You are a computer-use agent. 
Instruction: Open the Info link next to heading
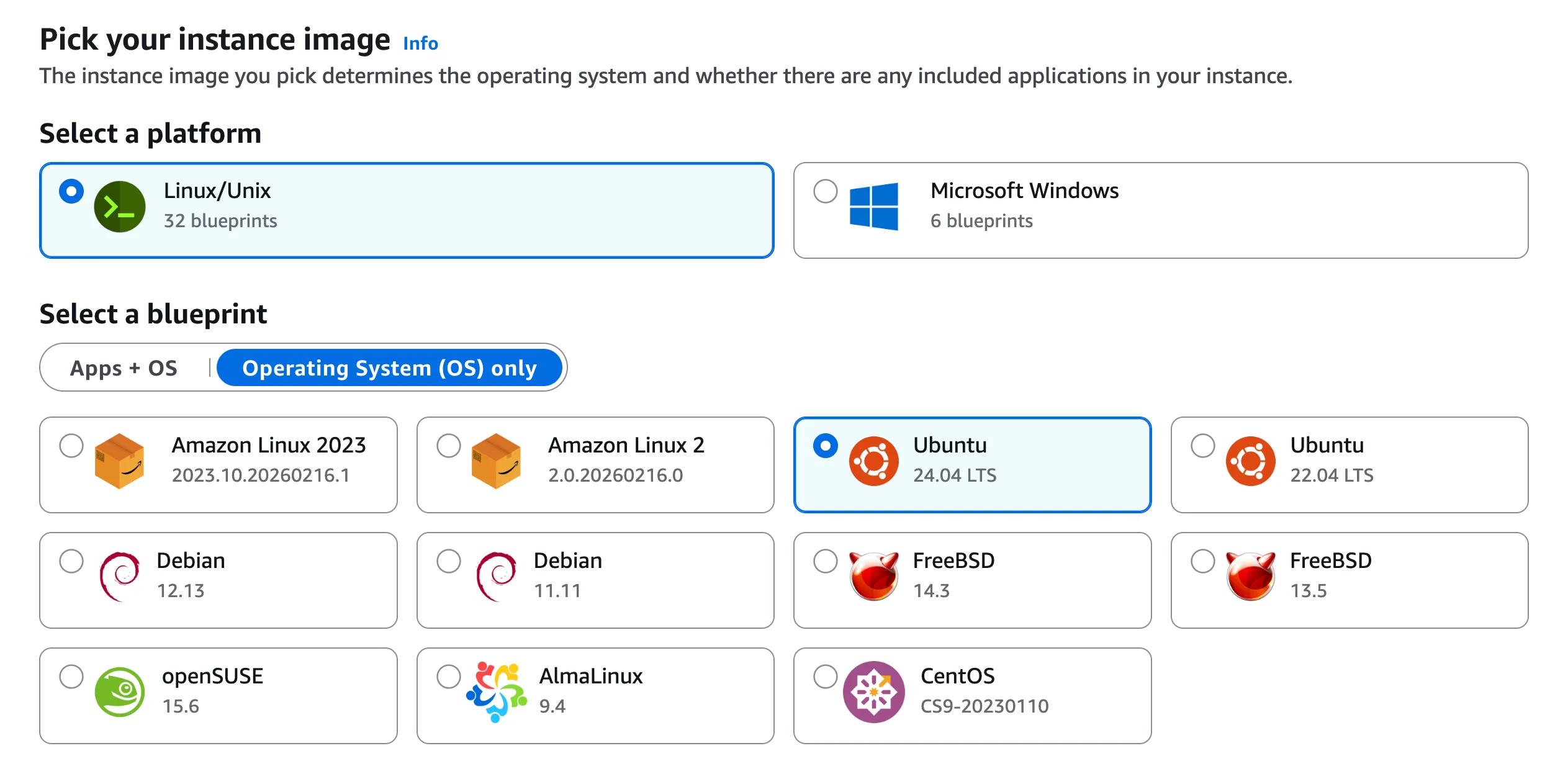[x=420, y=43]
